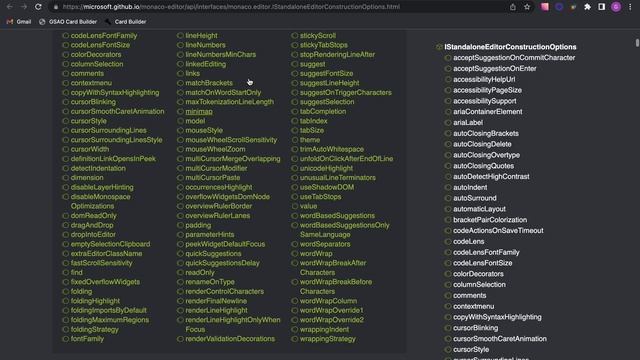640x360 pixels.
Task: Open the emptySelectionClipboard property
Action: (110, 244)
